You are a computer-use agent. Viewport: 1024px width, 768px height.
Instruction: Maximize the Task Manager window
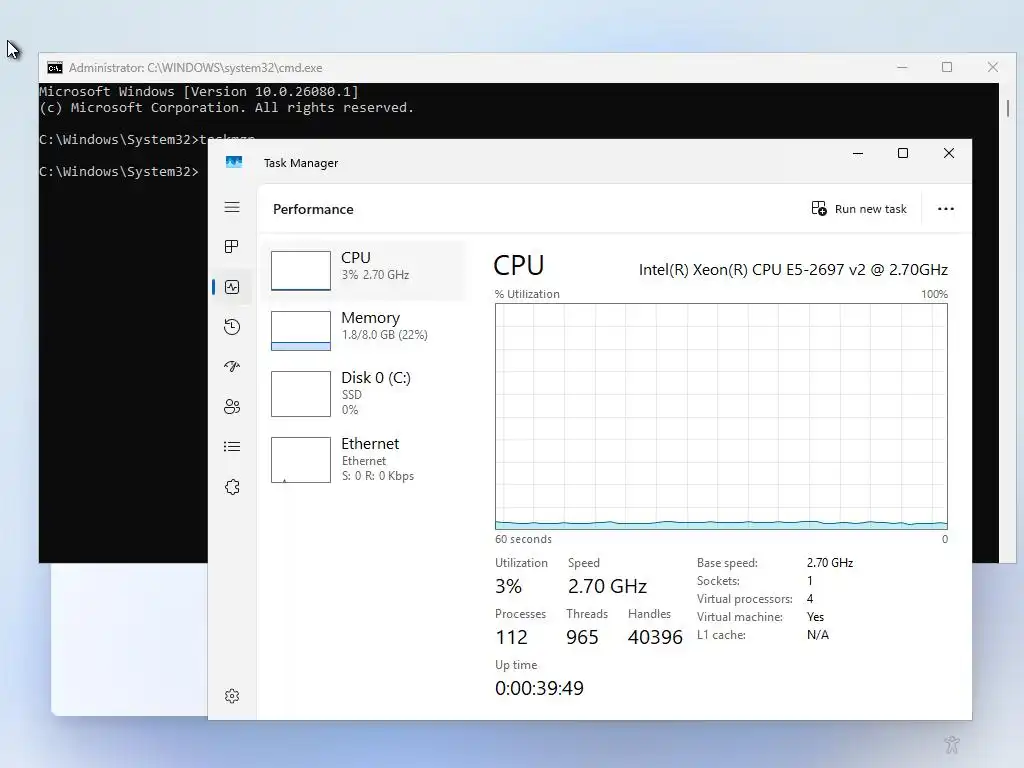(903, 153)
